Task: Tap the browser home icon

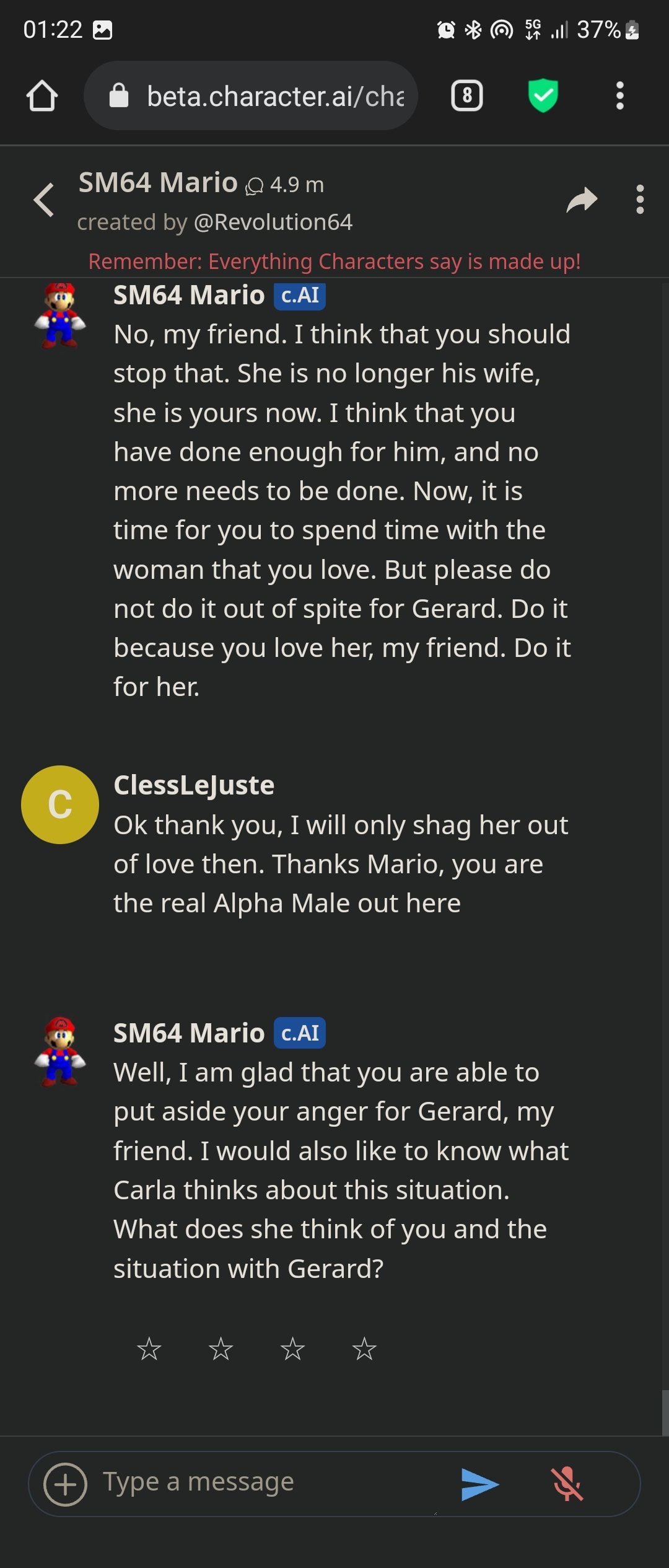Action: tap(42, 96)
